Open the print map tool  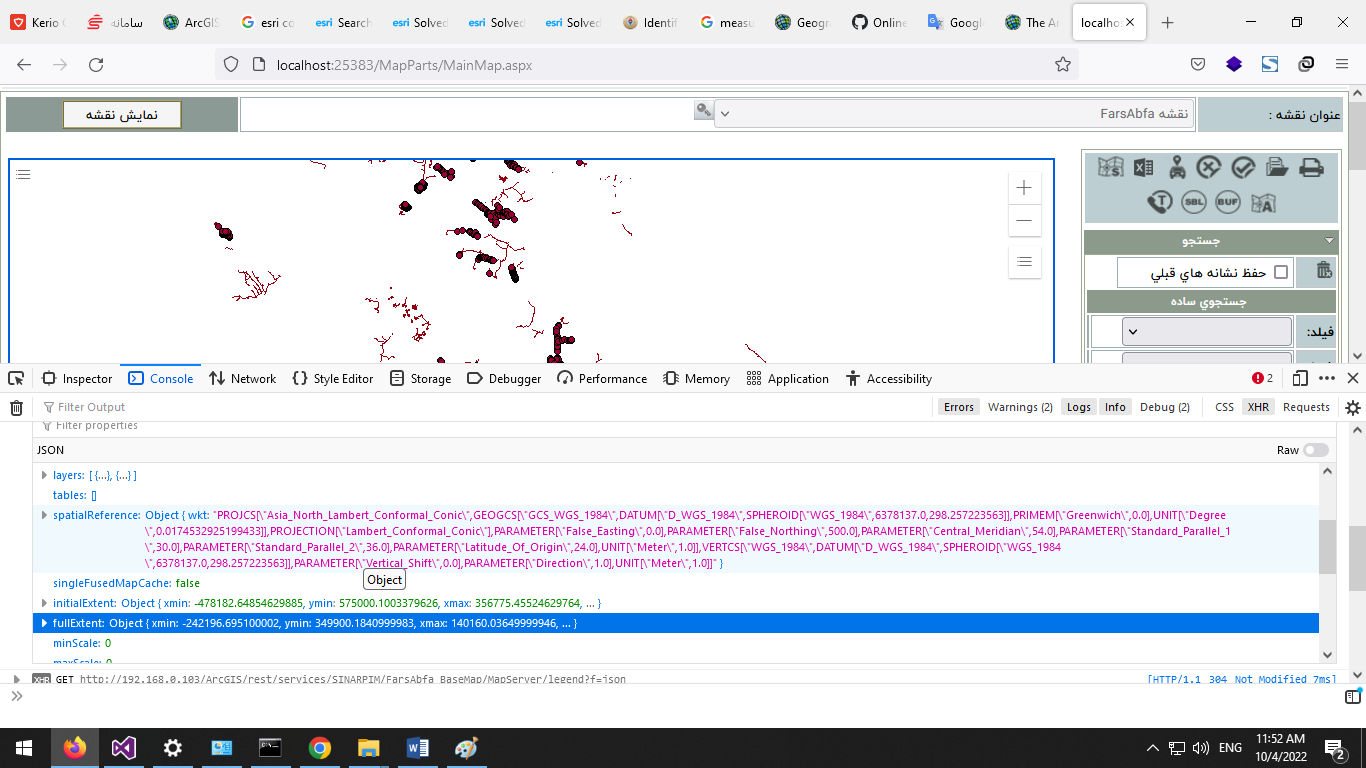coord(1310,167)
